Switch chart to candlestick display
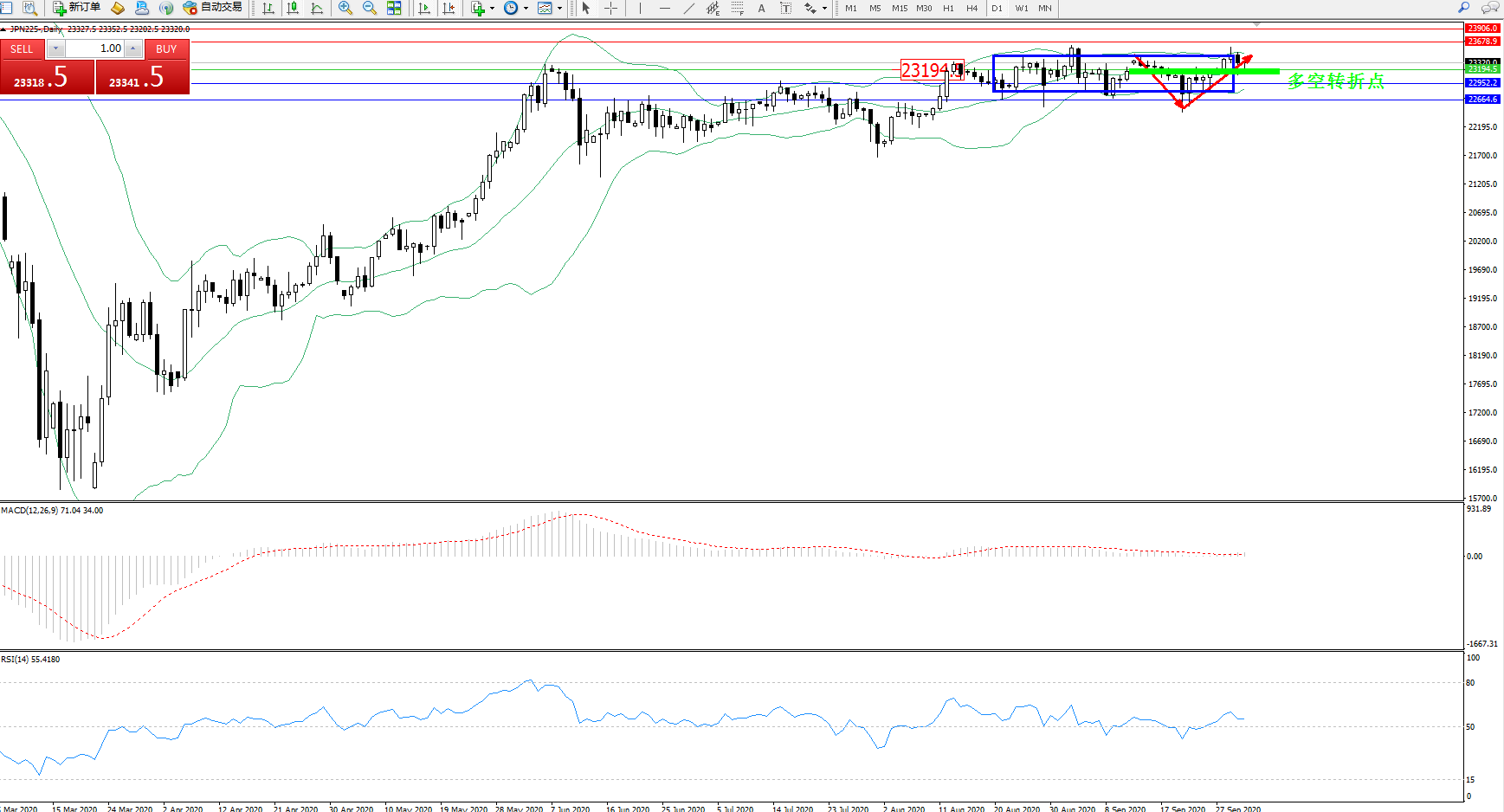Viewport: 1504px width, 812px height. pyautogui.click(x=293, y=8)
